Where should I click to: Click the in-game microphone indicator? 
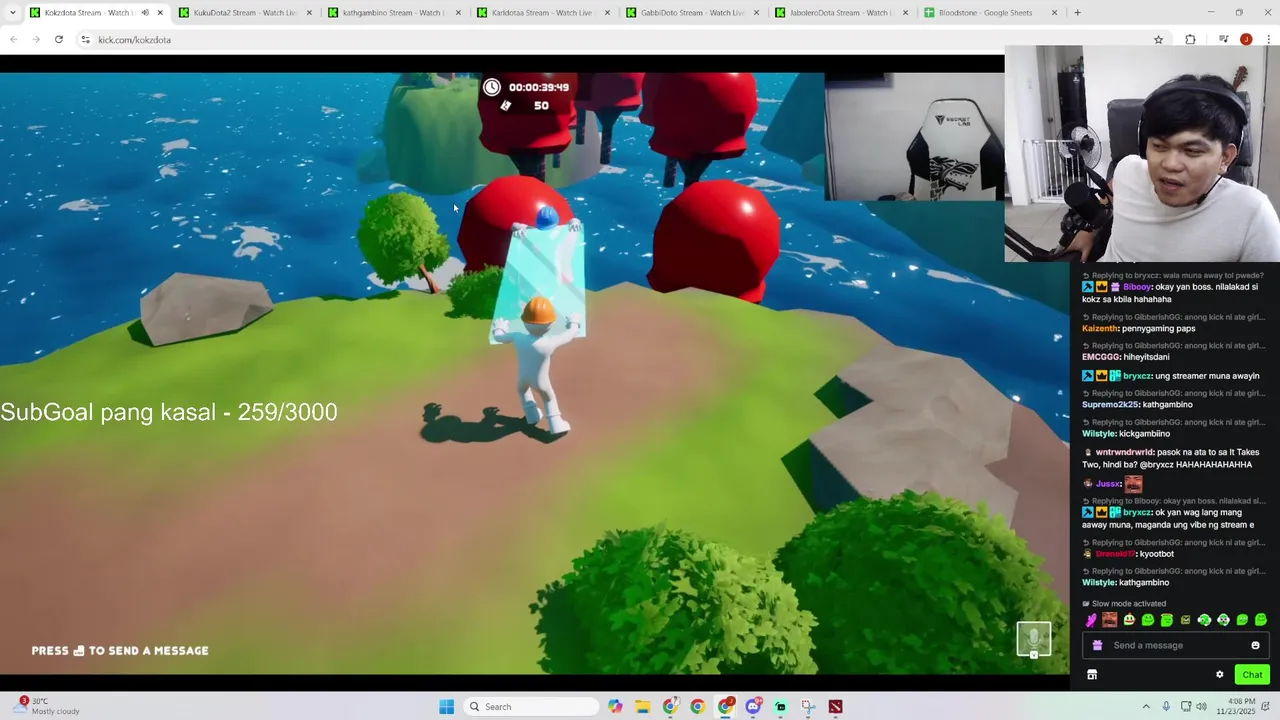point(1034,639)
